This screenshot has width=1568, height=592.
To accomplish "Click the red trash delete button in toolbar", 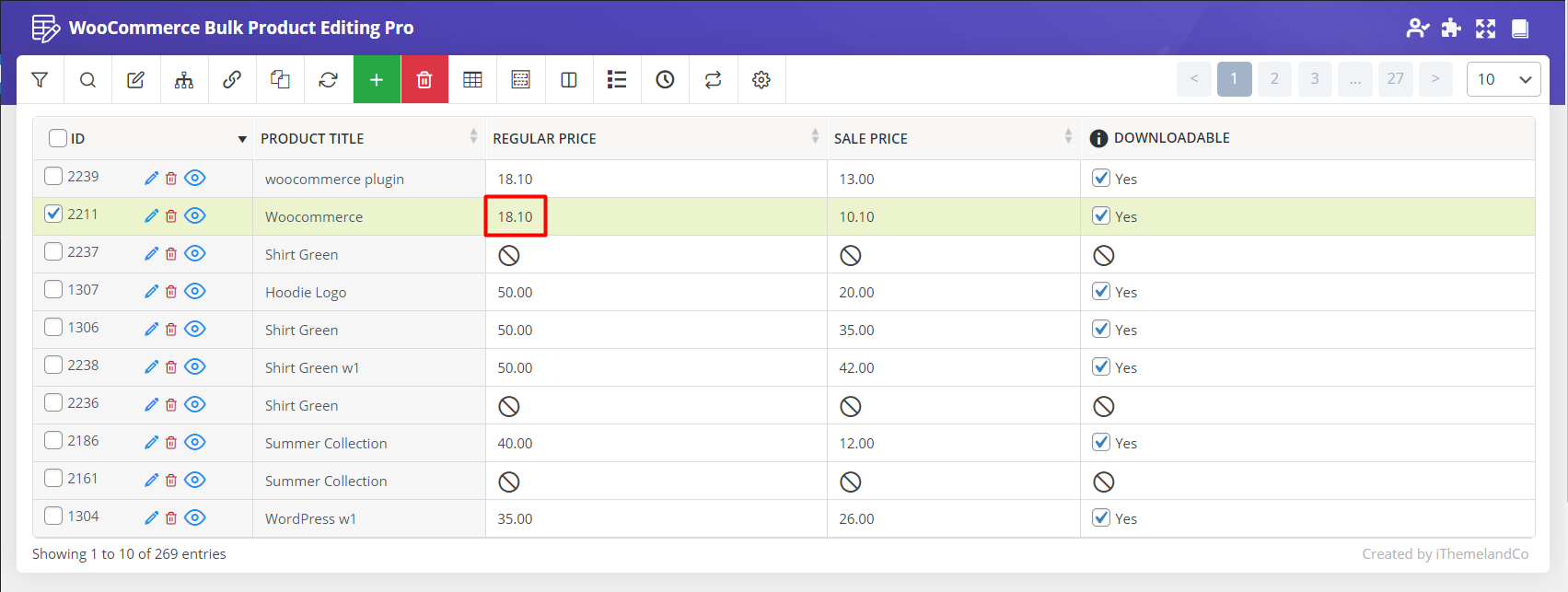I will (424, 80).
